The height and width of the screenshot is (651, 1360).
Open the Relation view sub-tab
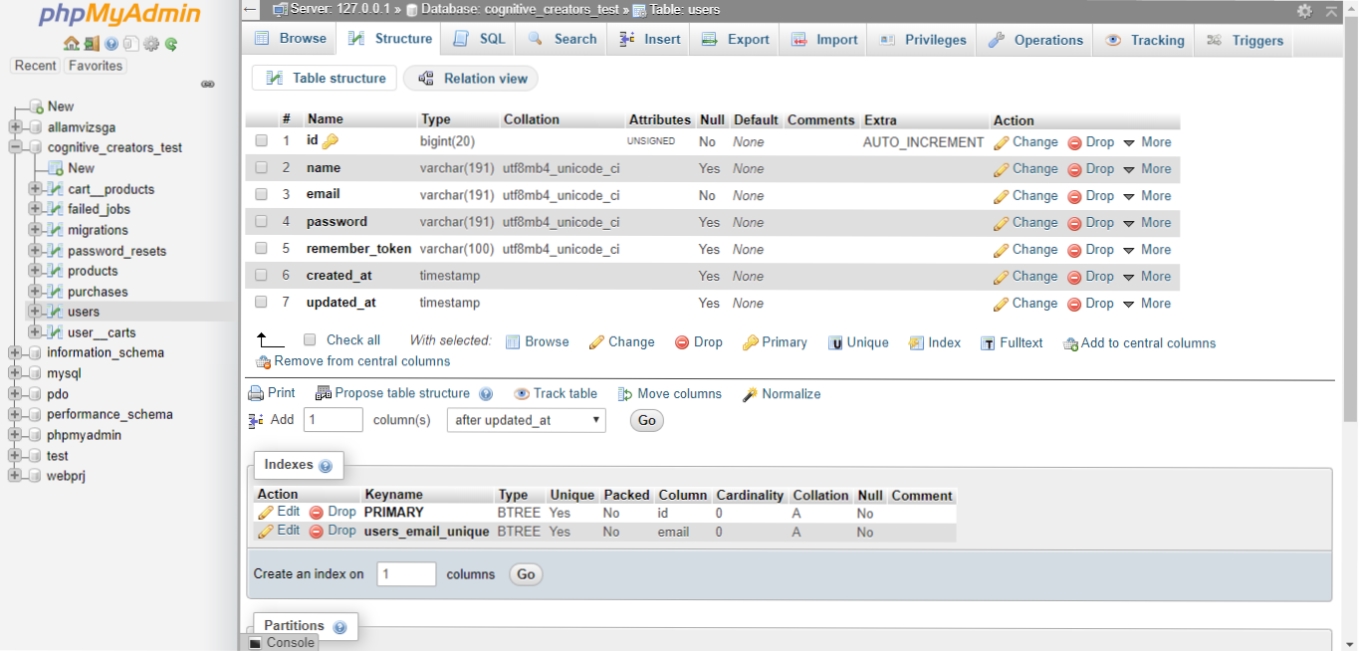(471, 78)
